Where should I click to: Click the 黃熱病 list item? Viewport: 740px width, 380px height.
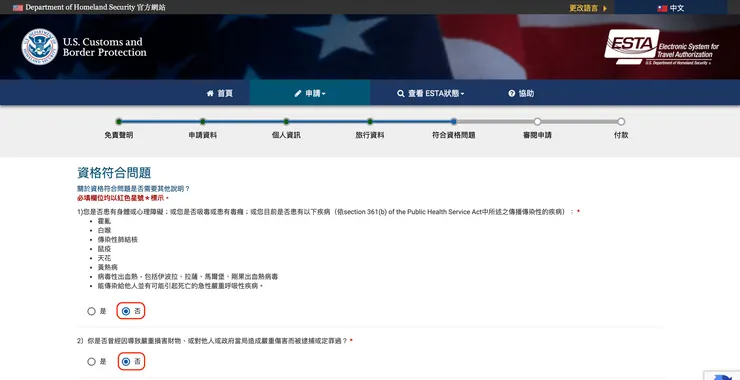click(108, 268)
